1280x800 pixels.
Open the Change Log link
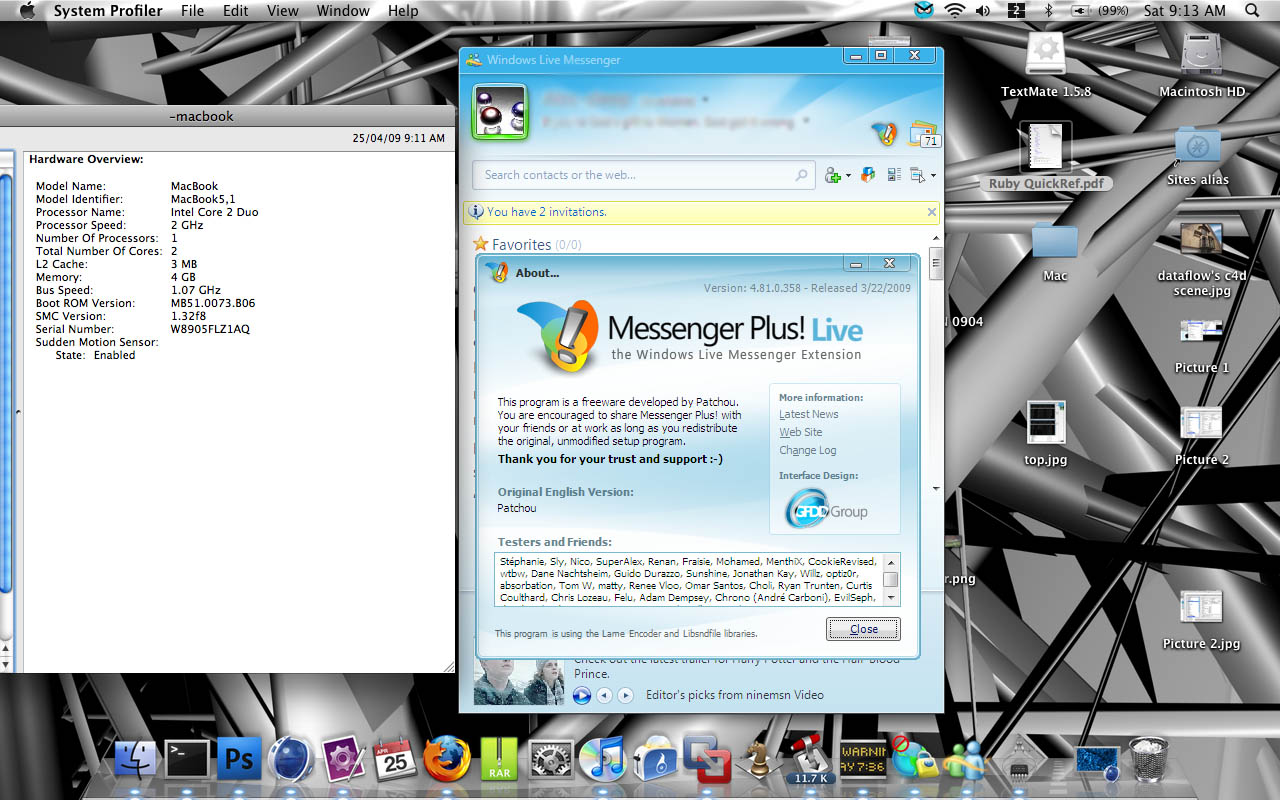click(x=807, y=450)
